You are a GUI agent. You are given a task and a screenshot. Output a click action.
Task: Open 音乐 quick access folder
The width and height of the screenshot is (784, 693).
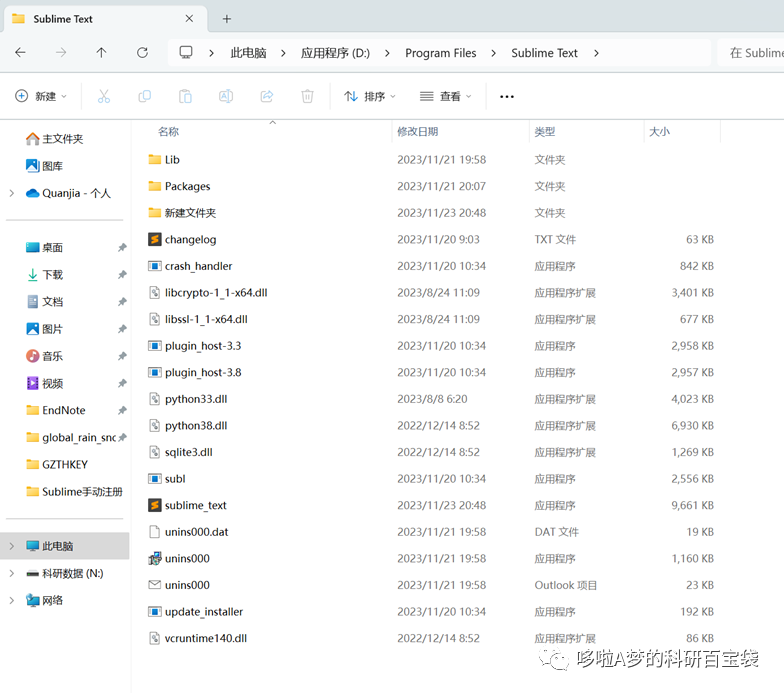point(44,356)
